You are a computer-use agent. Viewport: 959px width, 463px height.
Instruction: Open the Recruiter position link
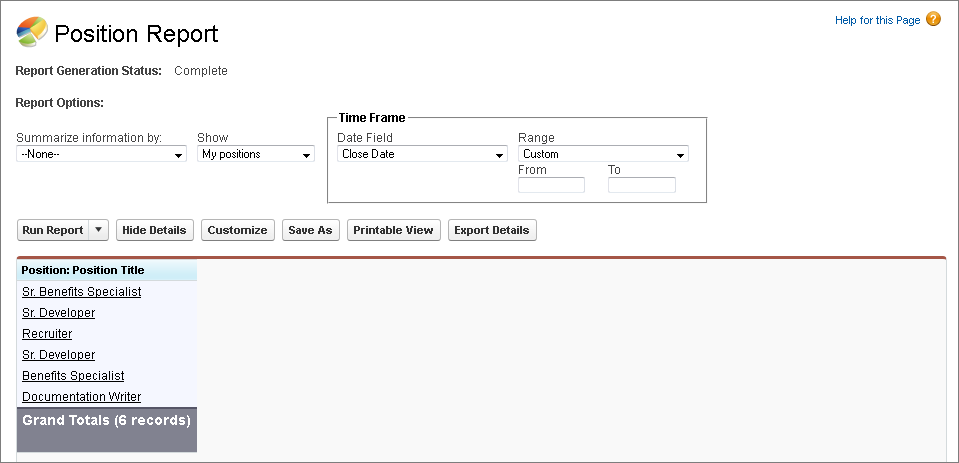pyautogui.click(x=47, y=333)
